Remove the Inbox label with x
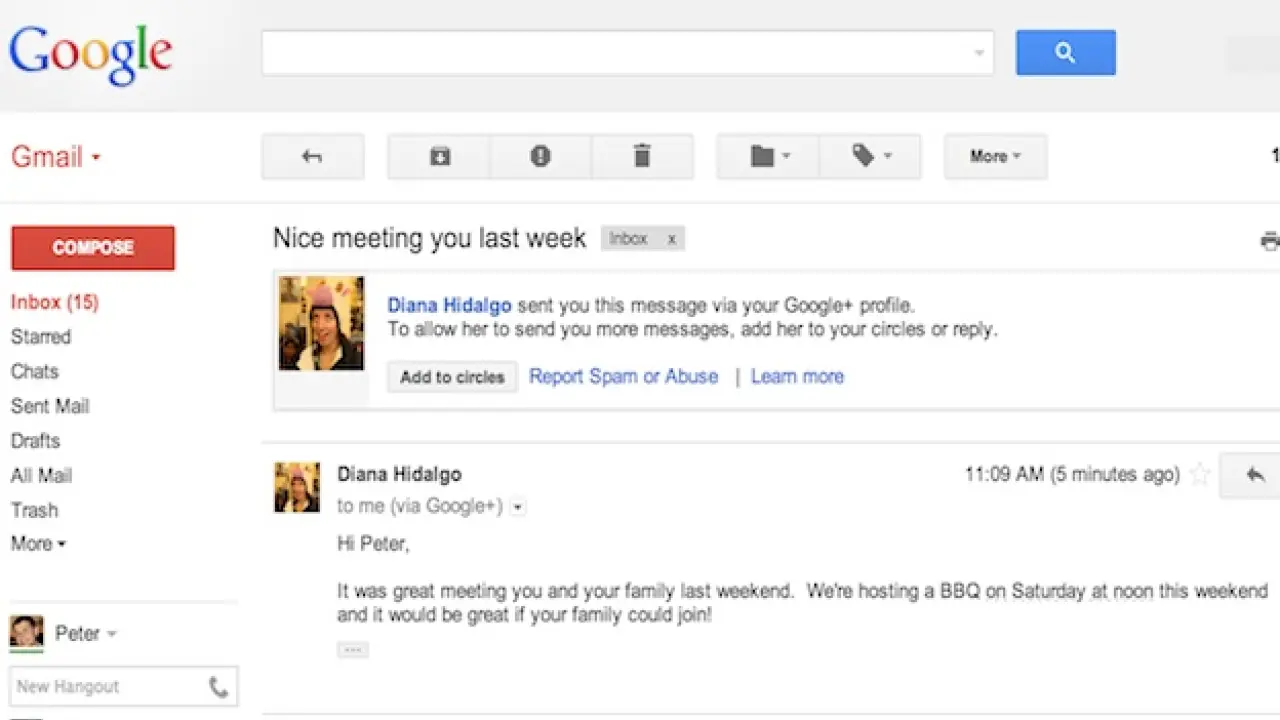Viewport: 1280px width, 720px height. [672, 239]
